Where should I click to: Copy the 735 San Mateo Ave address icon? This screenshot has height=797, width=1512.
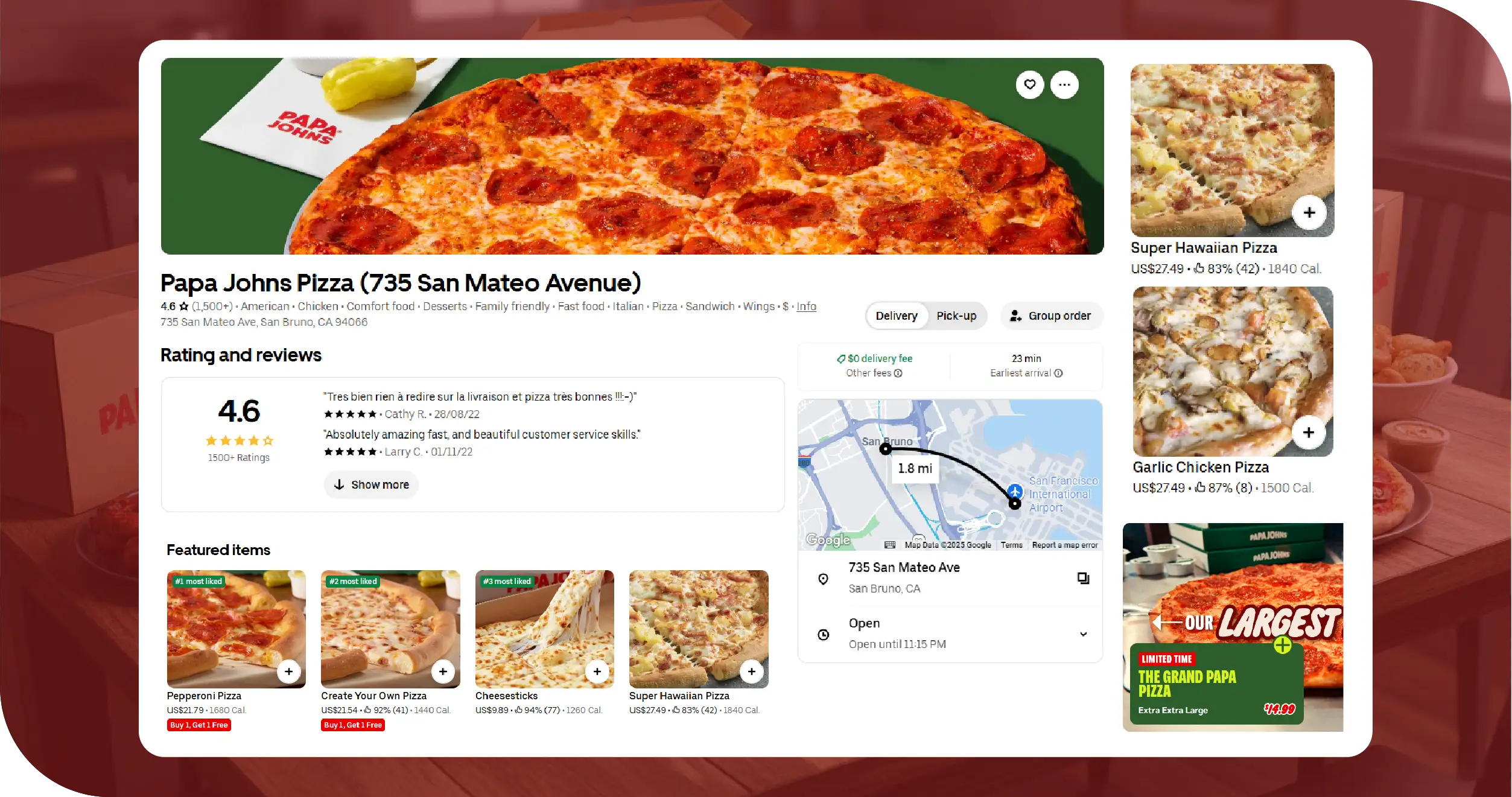click(x=1083, y=578)
